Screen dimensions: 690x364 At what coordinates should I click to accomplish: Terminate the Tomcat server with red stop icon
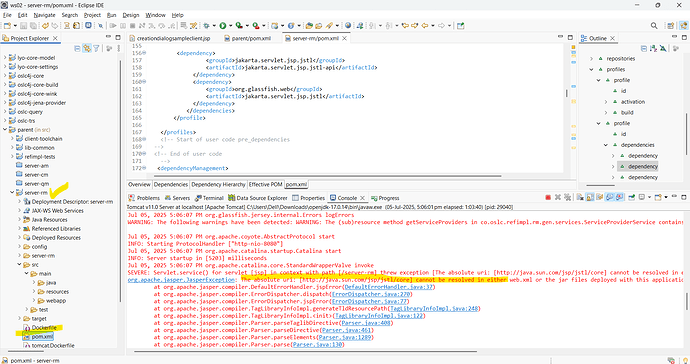pyautogui.click(x=548, y=198)
